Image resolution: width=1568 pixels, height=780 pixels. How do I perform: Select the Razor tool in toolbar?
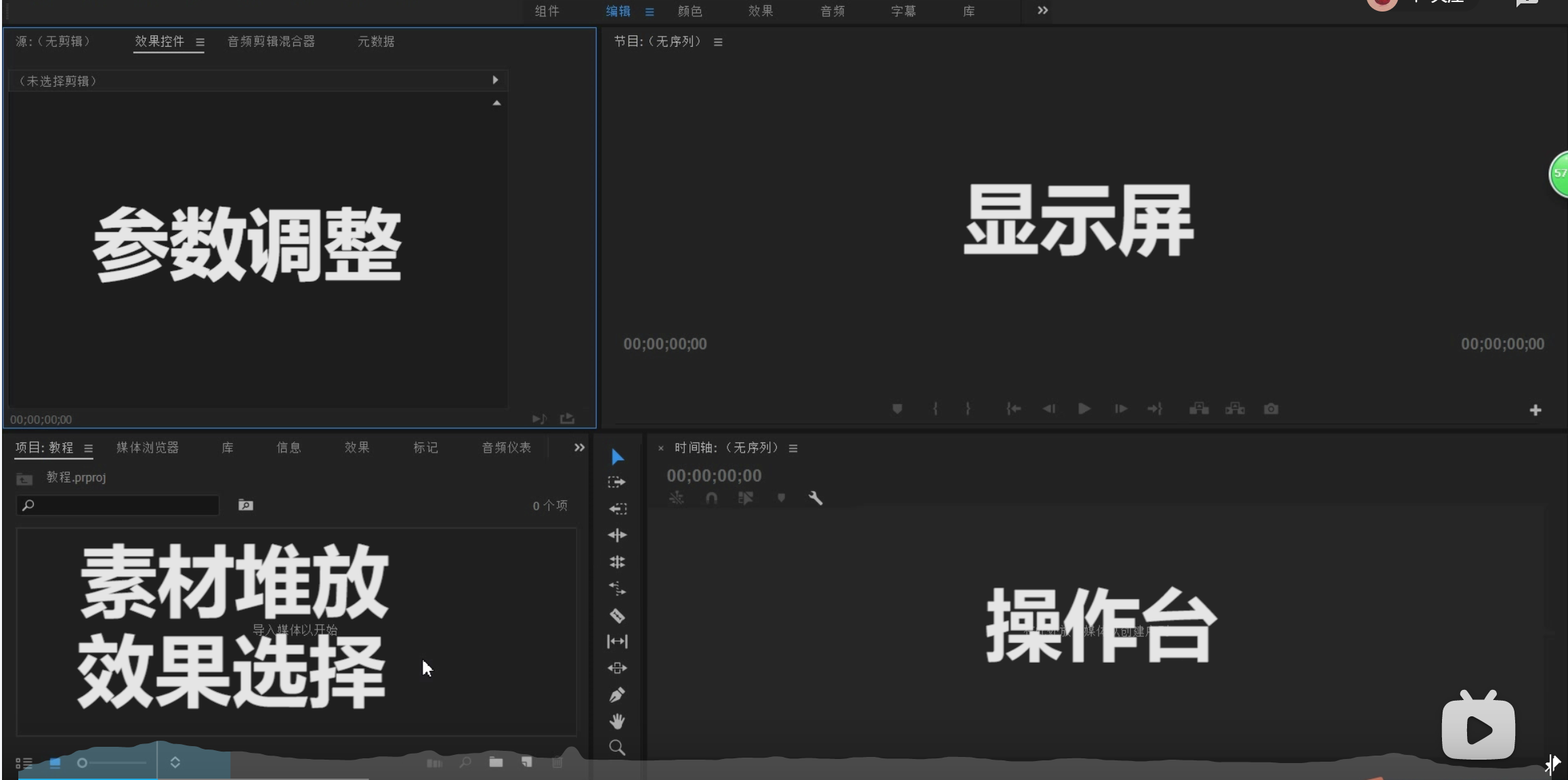tap(617, 615)
